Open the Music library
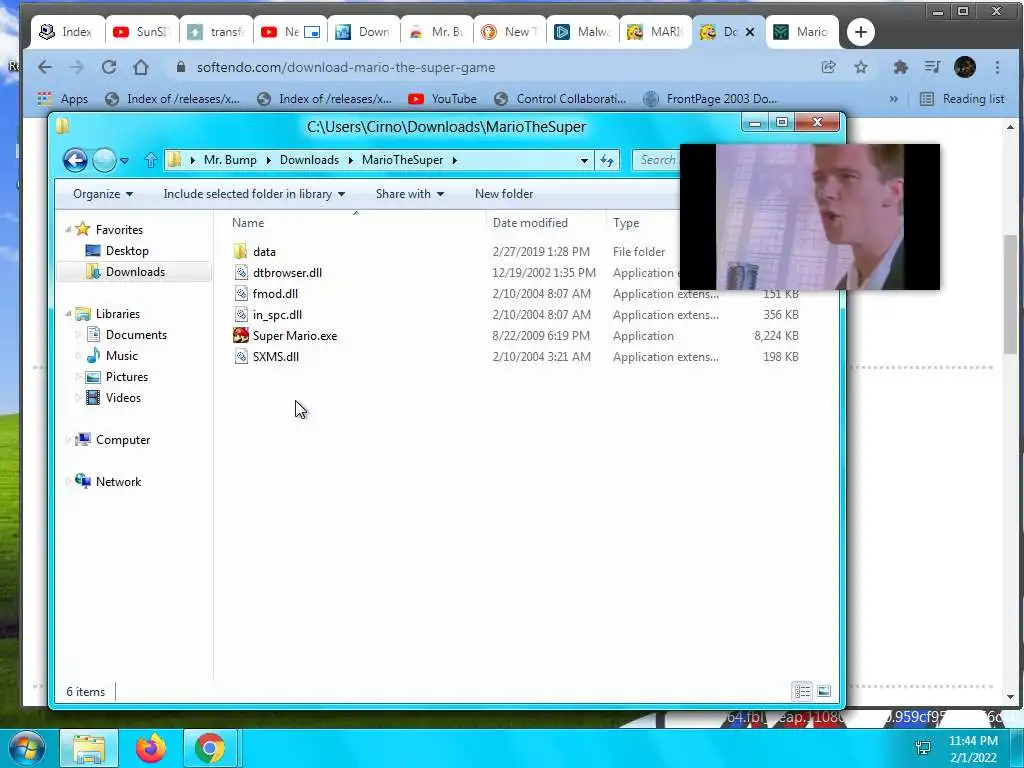 pos(121,355)
